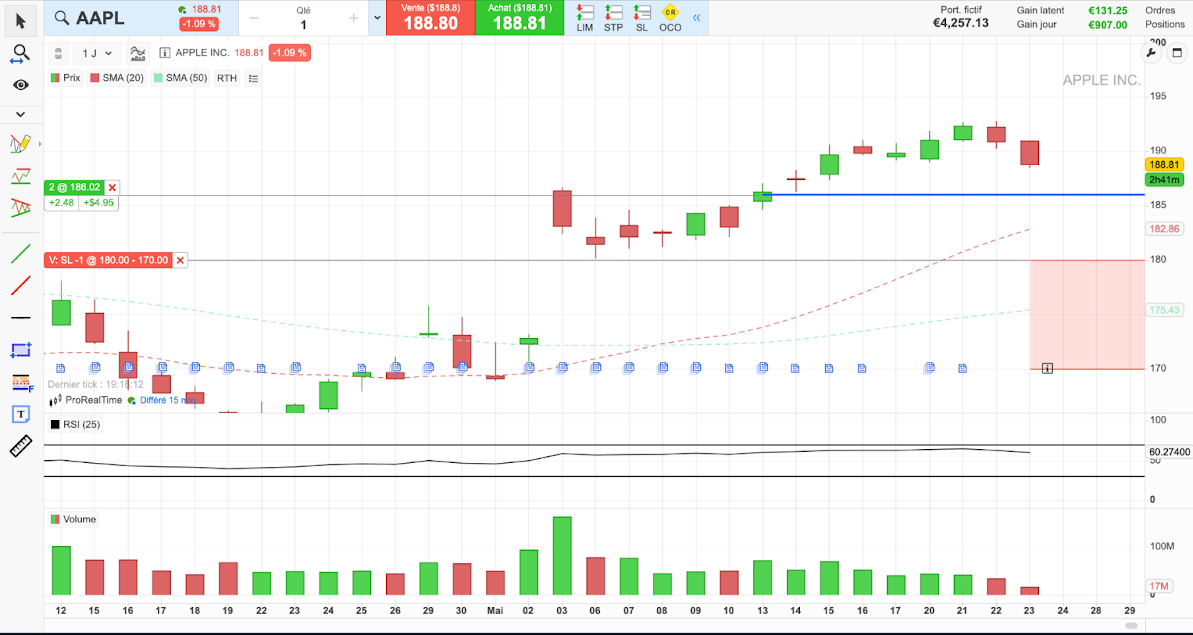Image resolution: width=1193 pixels, height=635 pixels.
Task: Open the quantity dropdown arrow
Action: pos(377,18)
